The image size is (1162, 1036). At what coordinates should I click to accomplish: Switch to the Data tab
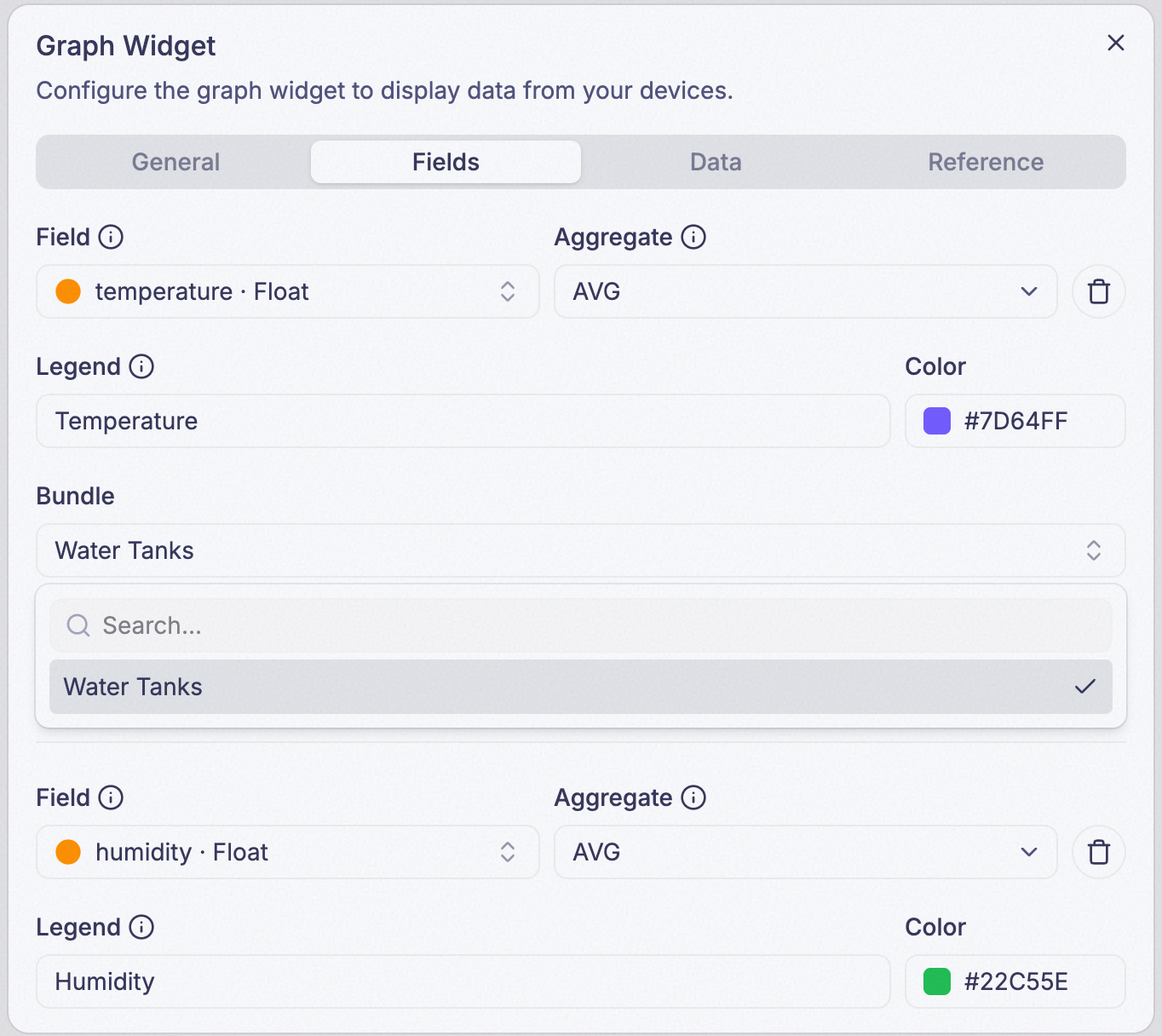pos(716,162)
